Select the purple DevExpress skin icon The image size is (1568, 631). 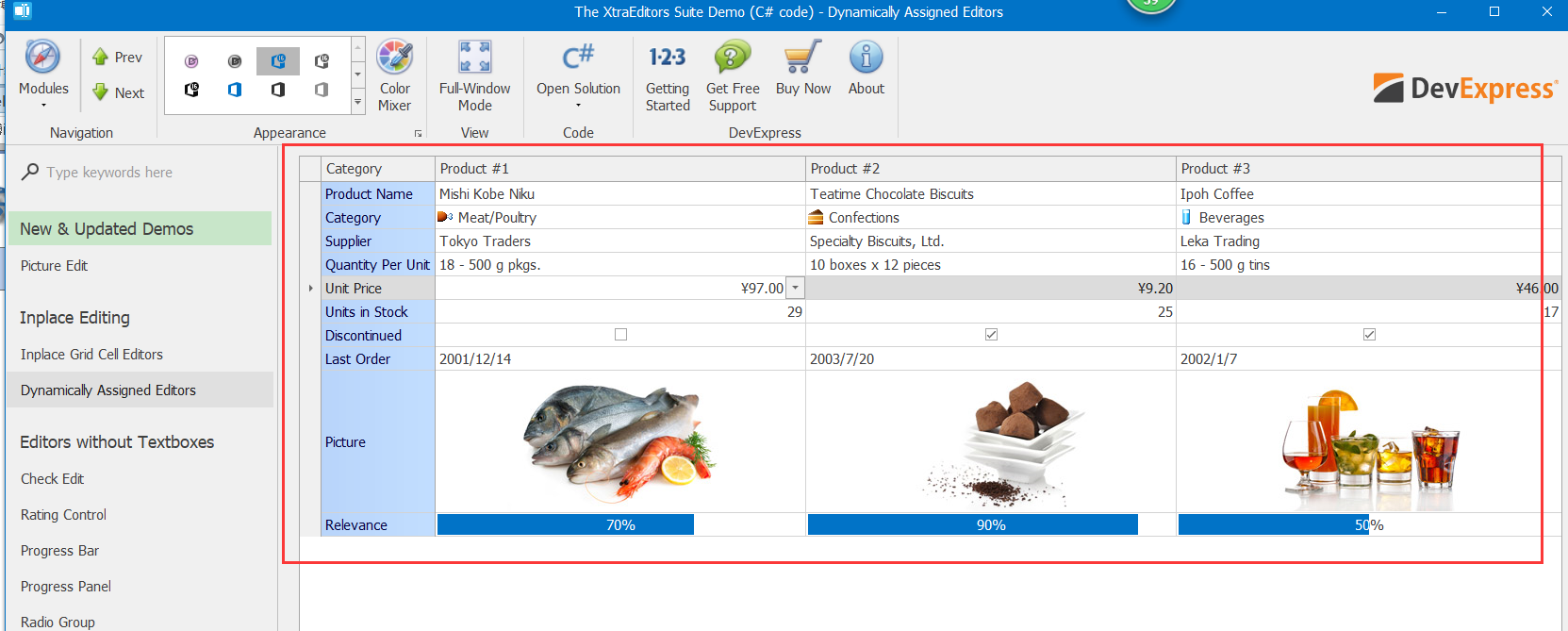(x=191, y=61)
